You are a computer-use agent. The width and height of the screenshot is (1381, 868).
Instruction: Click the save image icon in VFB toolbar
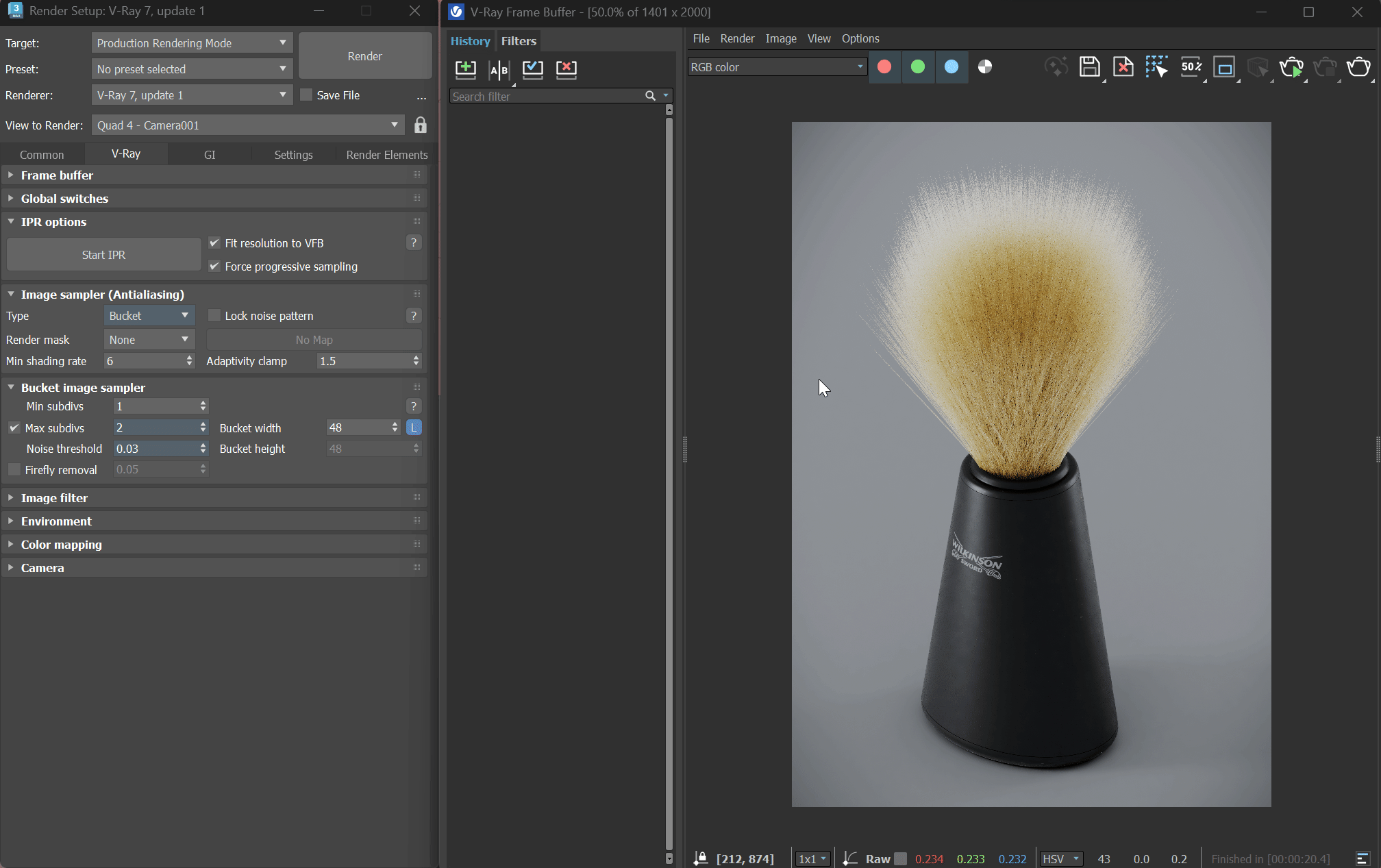pyautogui.click(x=1089, y=67)
